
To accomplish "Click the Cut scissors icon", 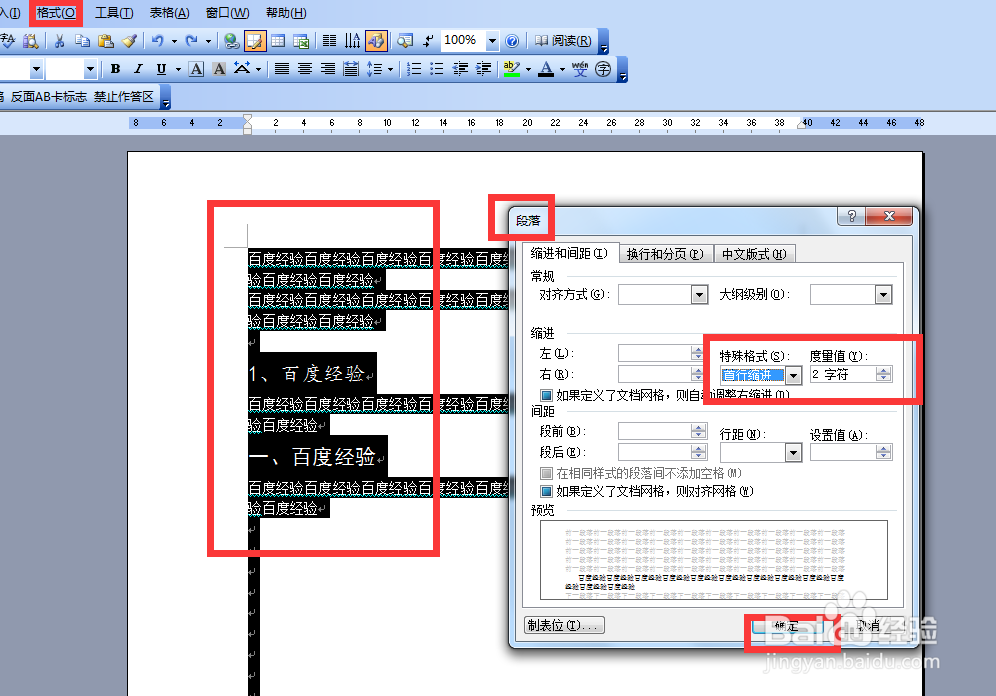I will click(x=60, y=41).
